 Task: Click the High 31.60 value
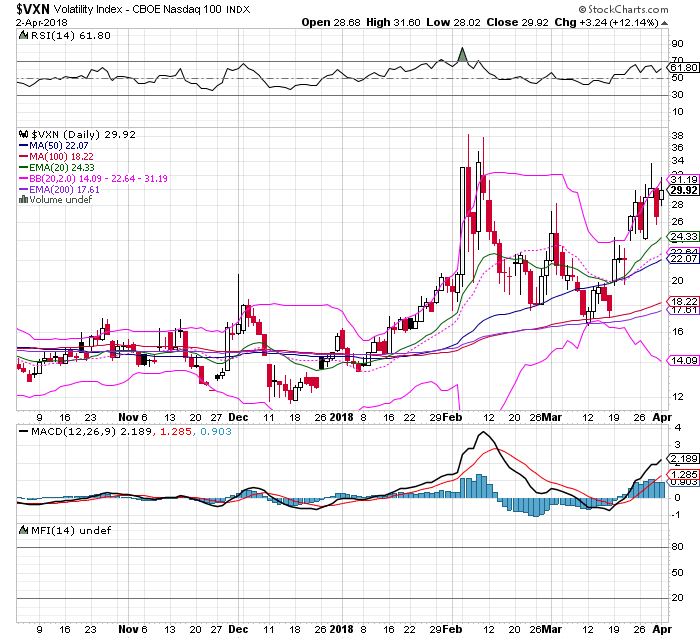pyautogui.click(x=393, y=22)
